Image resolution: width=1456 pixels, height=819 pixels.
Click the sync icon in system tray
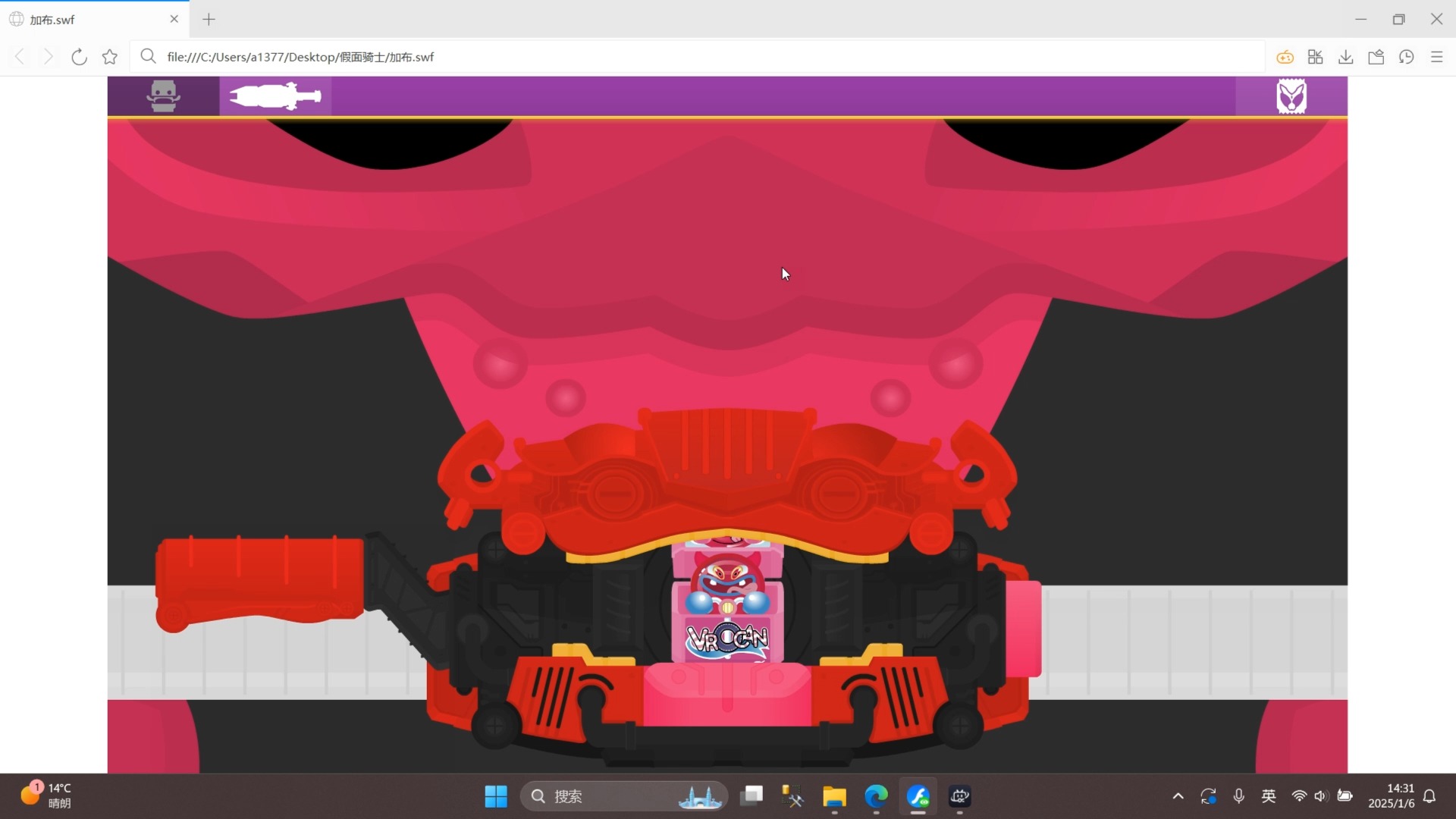[x=1208, y=796]
